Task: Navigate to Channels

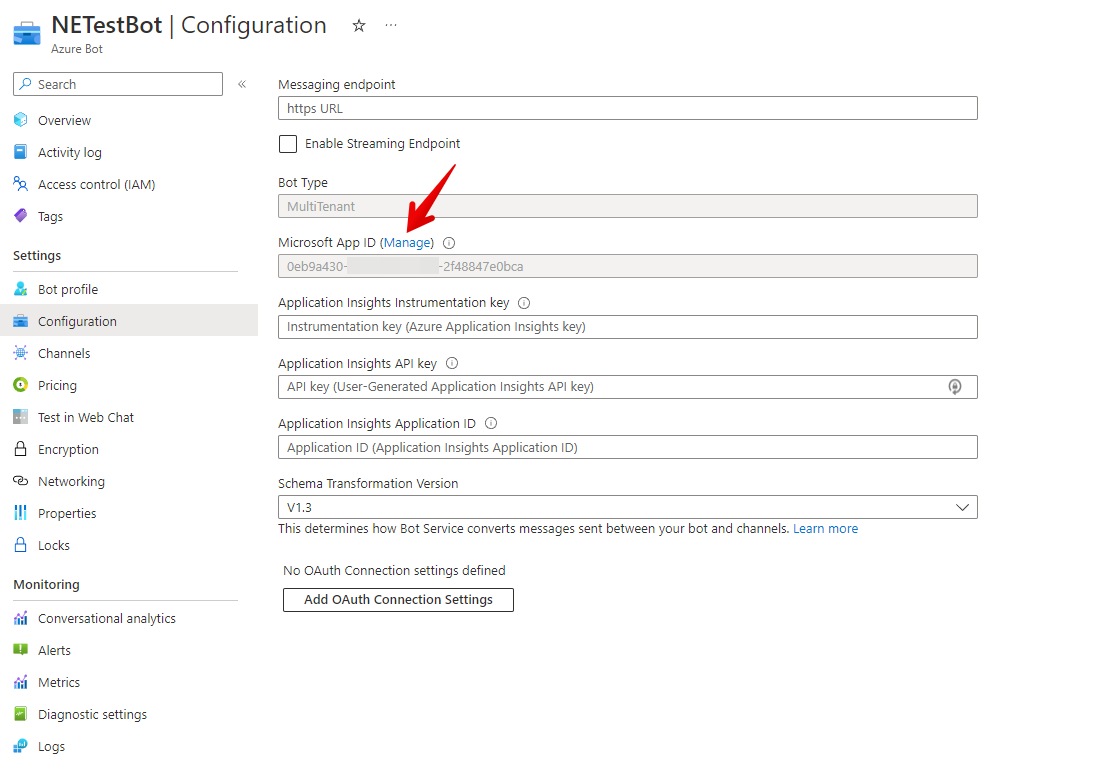Action: point(64,353)
